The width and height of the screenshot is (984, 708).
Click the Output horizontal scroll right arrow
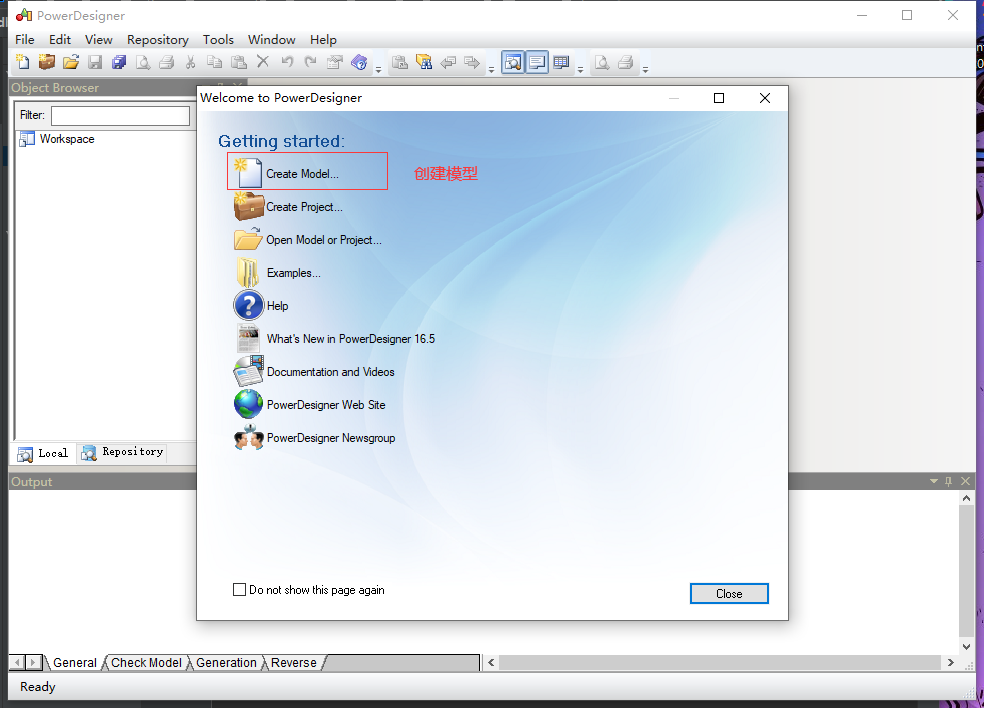(950, 662)
